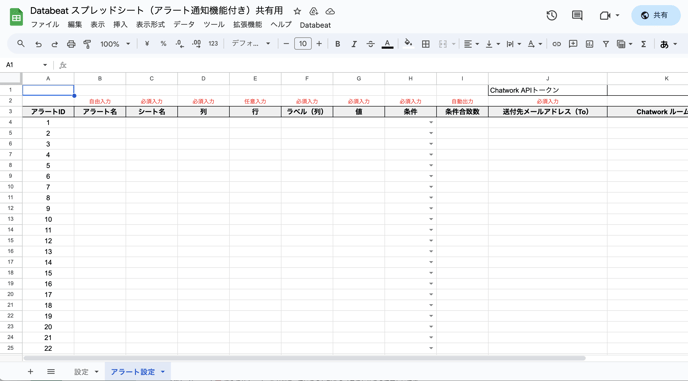688x381 pixels.
Task: Select the paint format roller tool
Action: click(87, 44)
